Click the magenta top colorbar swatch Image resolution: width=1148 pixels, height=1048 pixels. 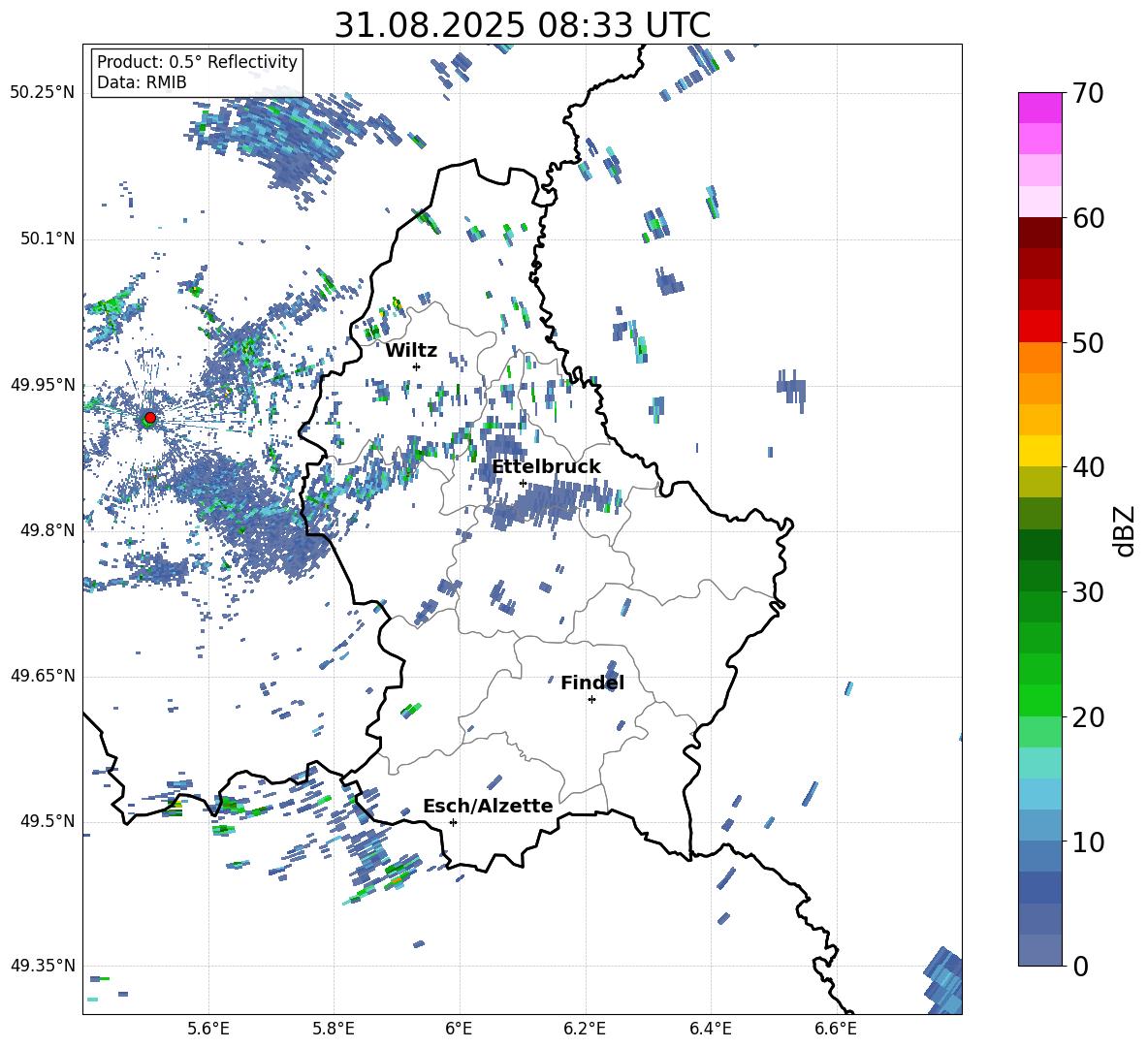pos(1039,108)
